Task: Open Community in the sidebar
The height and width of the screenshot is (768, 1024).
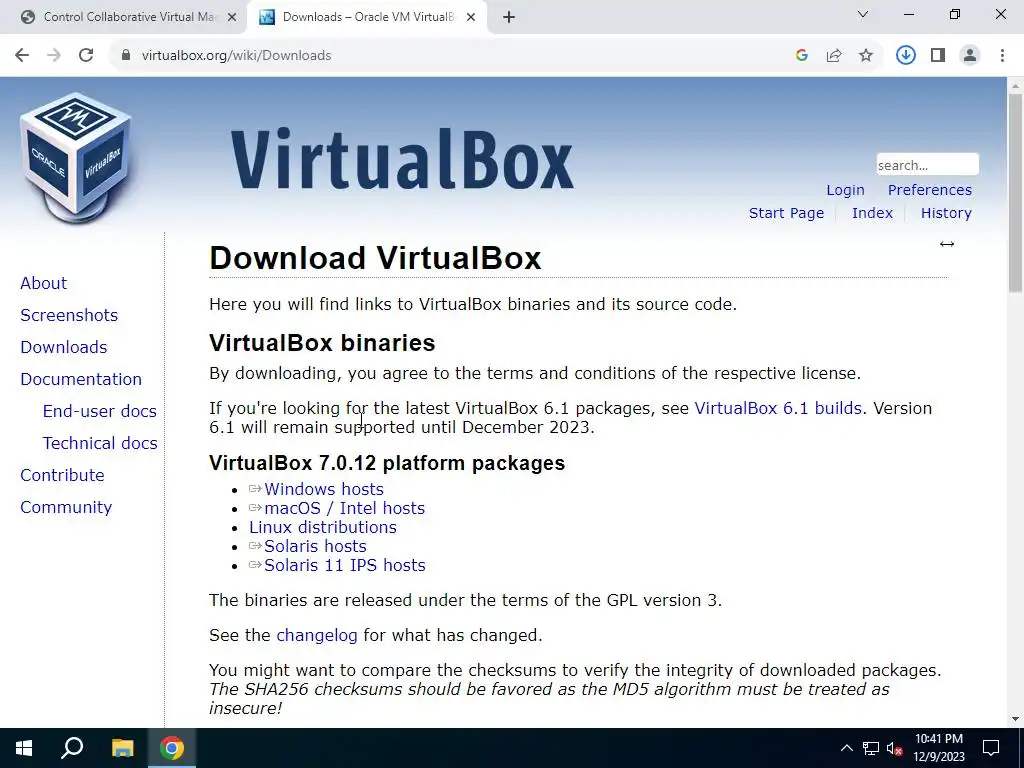Action: click(x=66, y=507)
